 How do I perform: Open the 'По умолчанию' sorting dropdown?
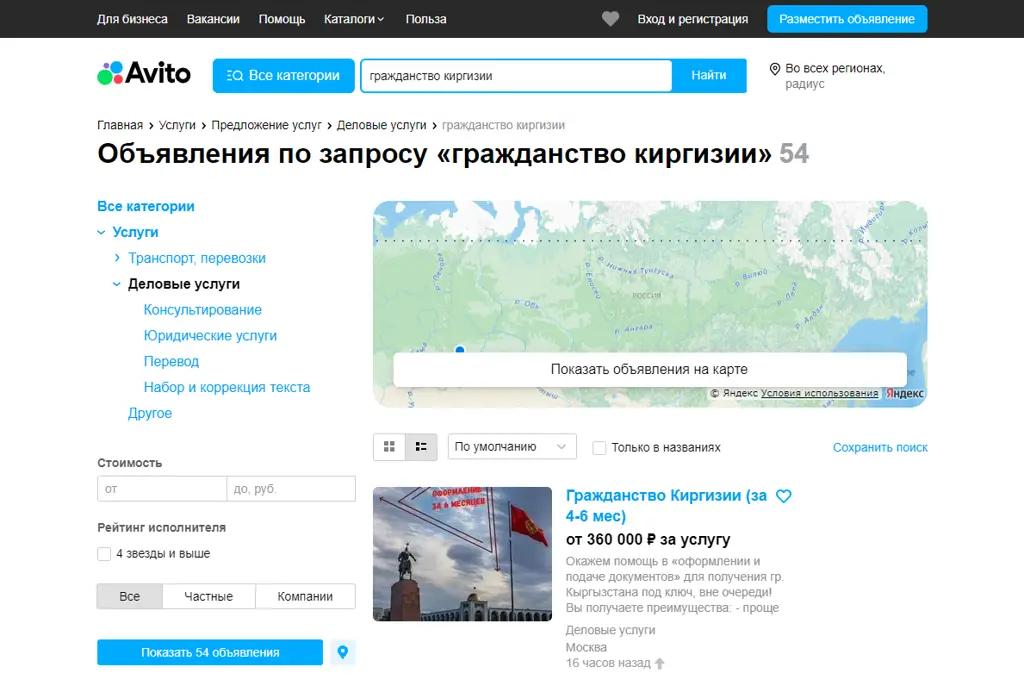click(x=512, y=446)
